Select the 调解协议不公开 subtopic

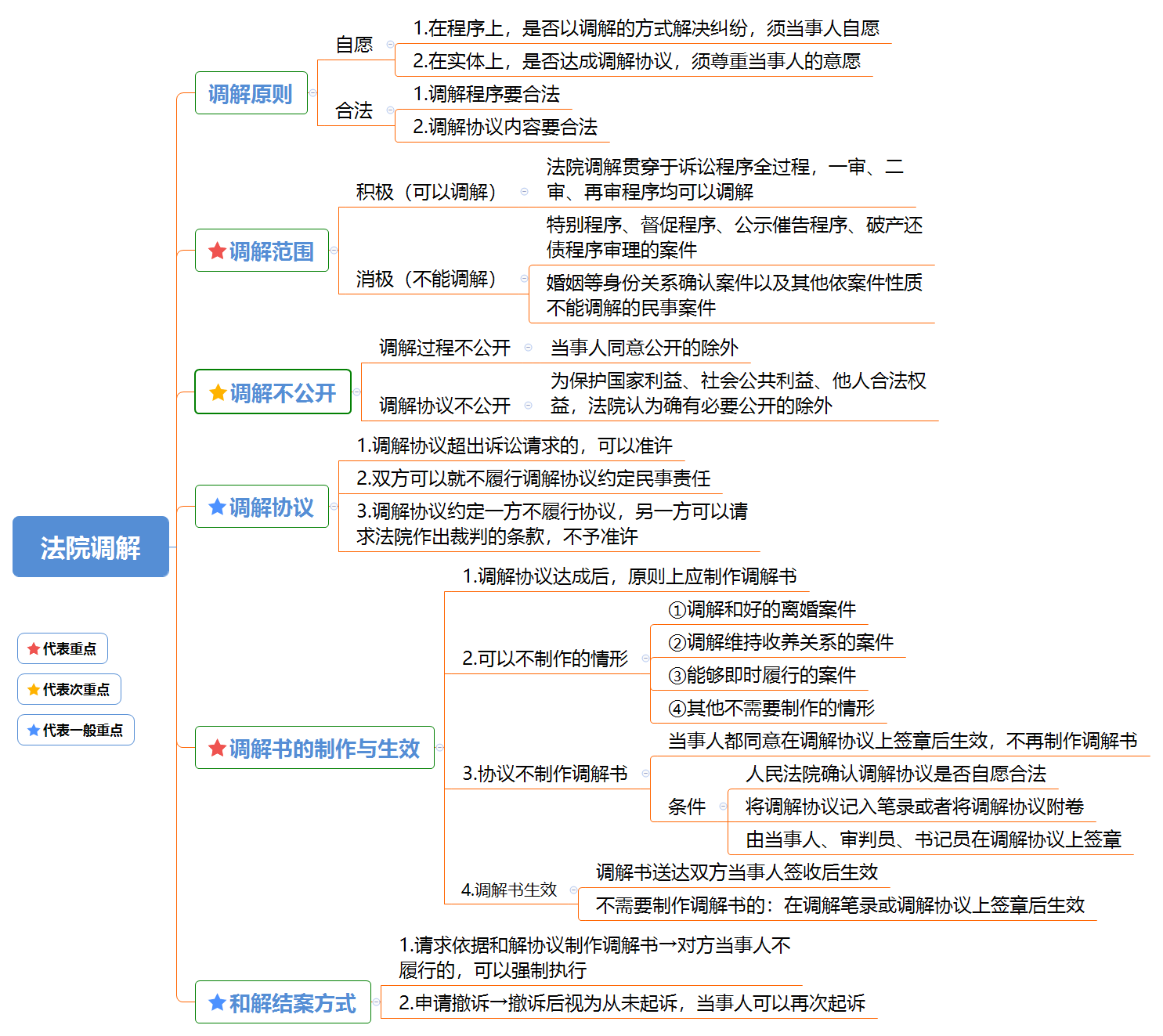click(445, 406)
